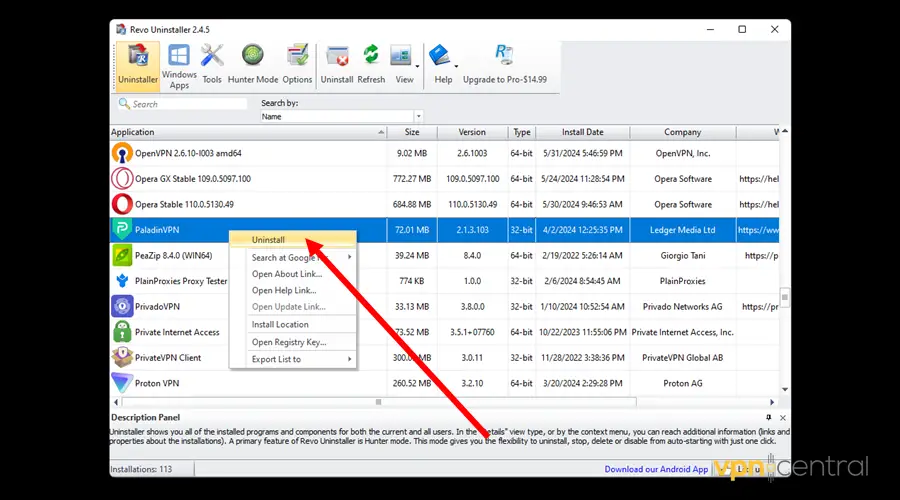The image size is (900, 500).
Task: Click Privado Networks AG cell
Action: [682, 307]
